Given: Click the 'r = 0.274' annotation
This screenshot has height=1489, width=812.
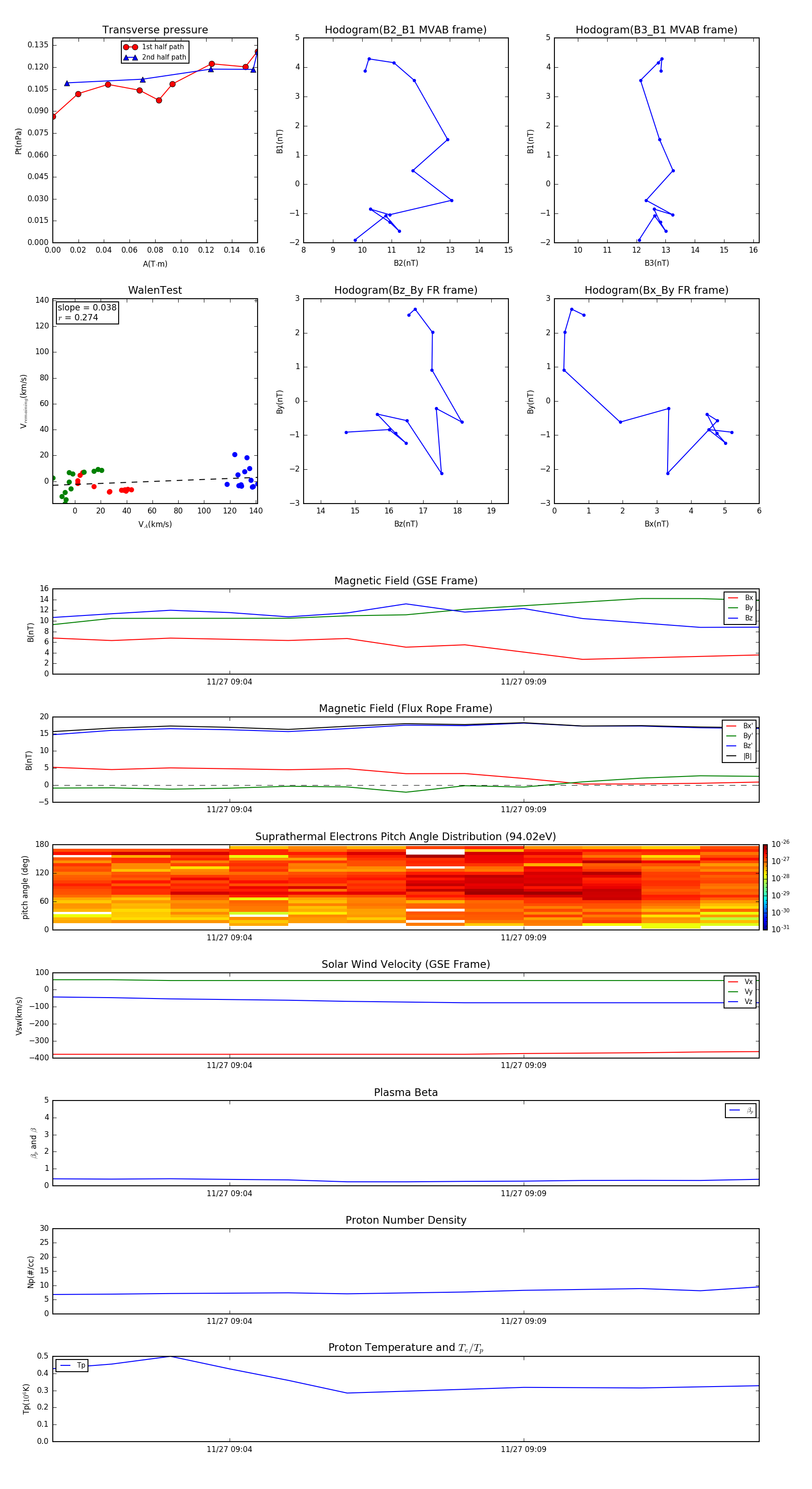Looking at the screenshot, I should pyautogui.click(x=78, y=318).
